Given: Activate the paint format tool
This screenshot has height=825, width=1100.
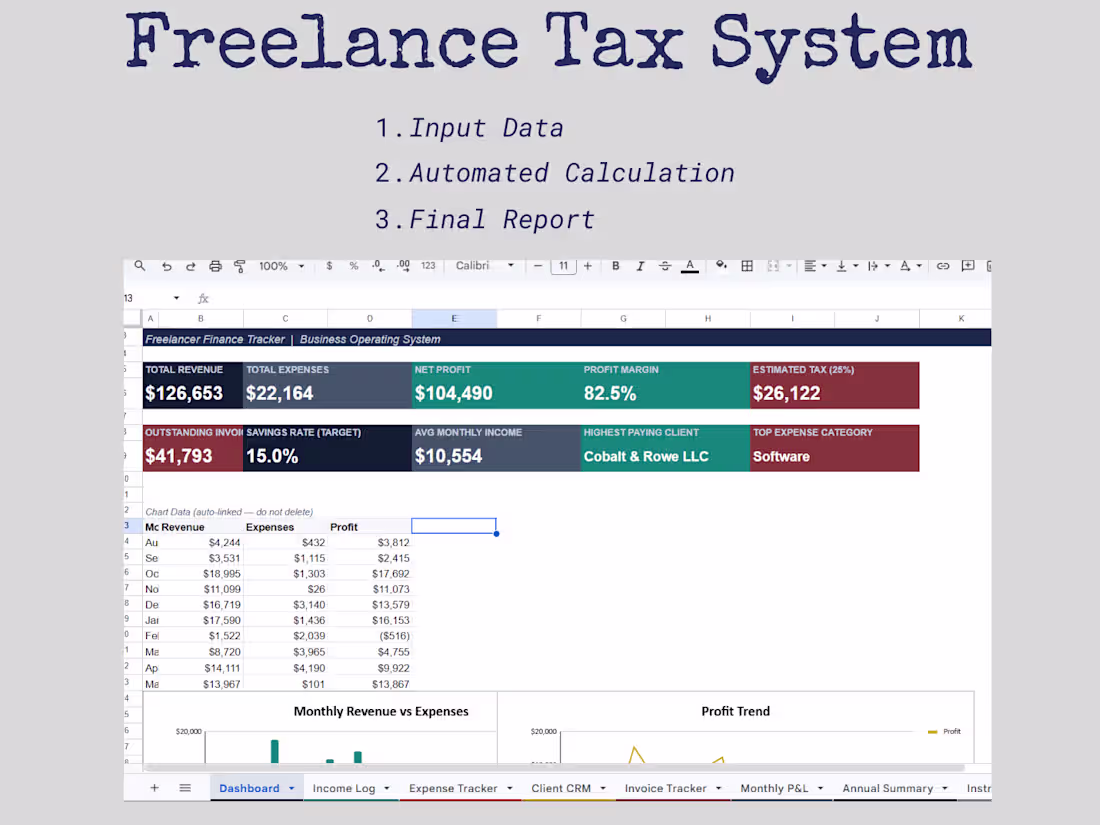Looking at the screenshot, I should [x=240, y=266].
